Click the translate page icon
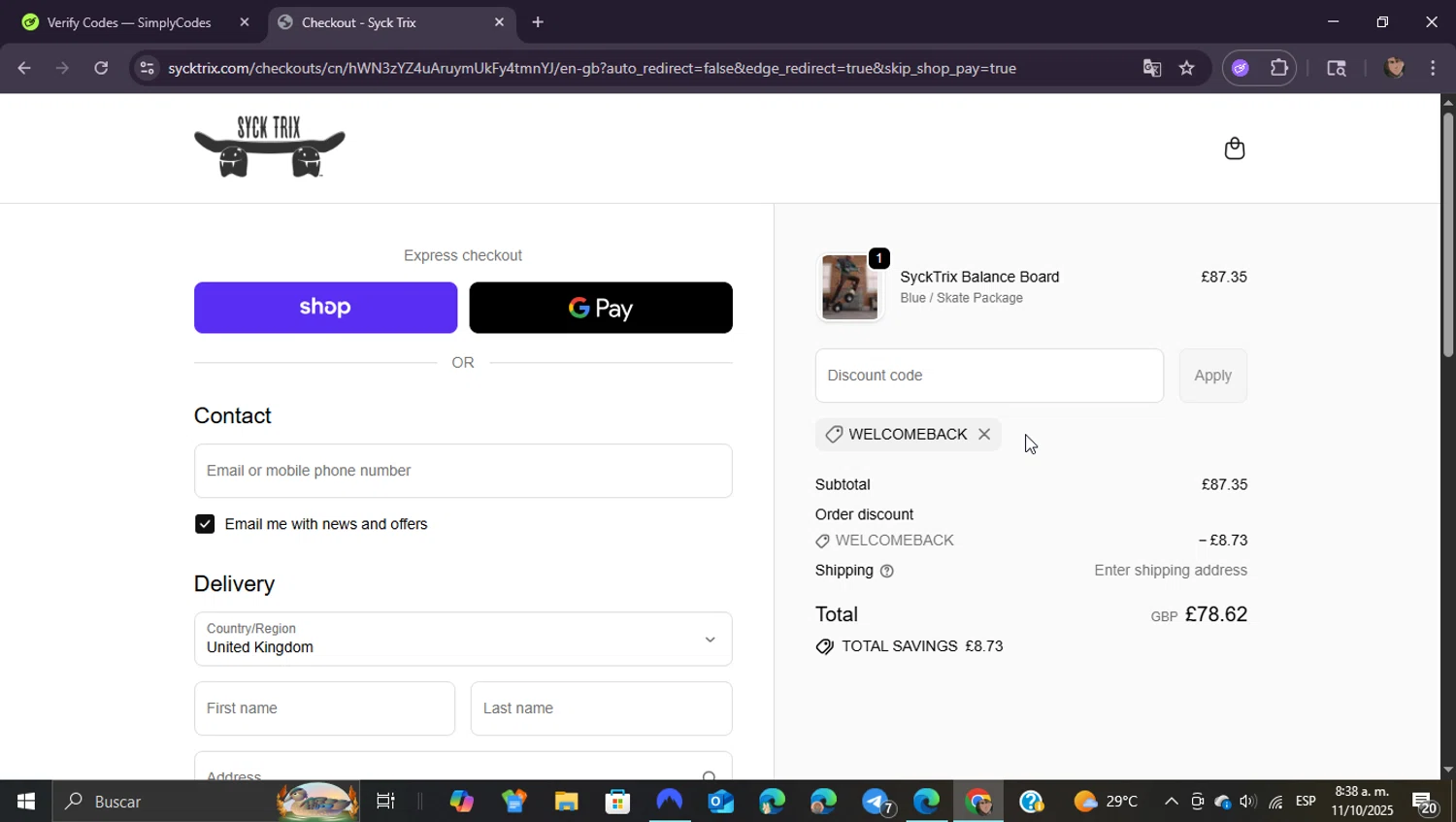Screen dimensions: 1456x822 coord(1152,68)
